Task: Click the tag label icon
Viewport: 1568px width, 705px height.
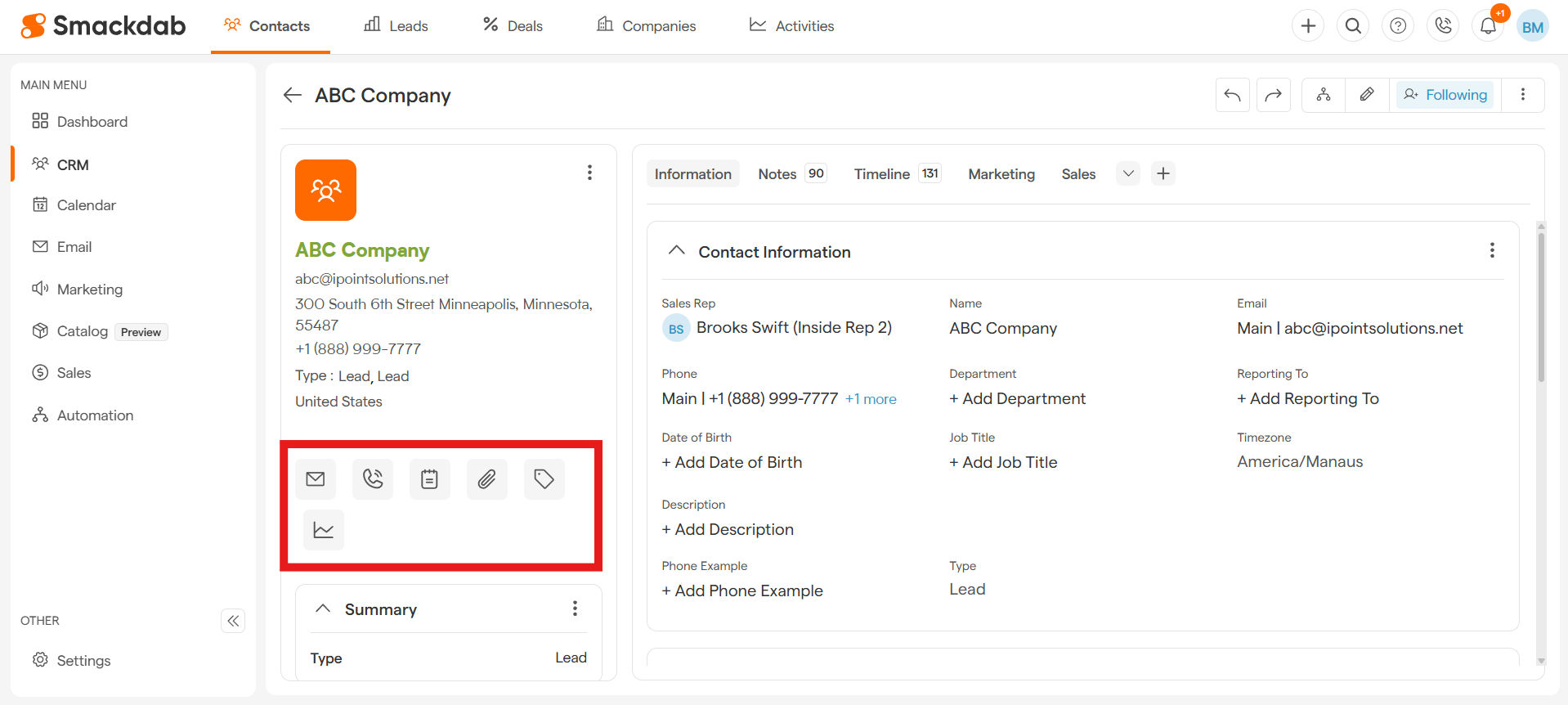Action: [x=544, y=479]
